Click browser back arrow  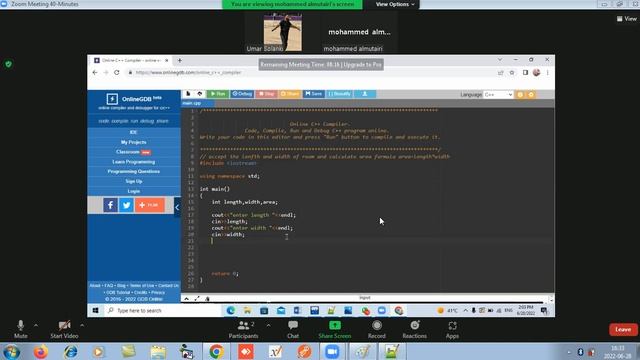coord(95,72)
